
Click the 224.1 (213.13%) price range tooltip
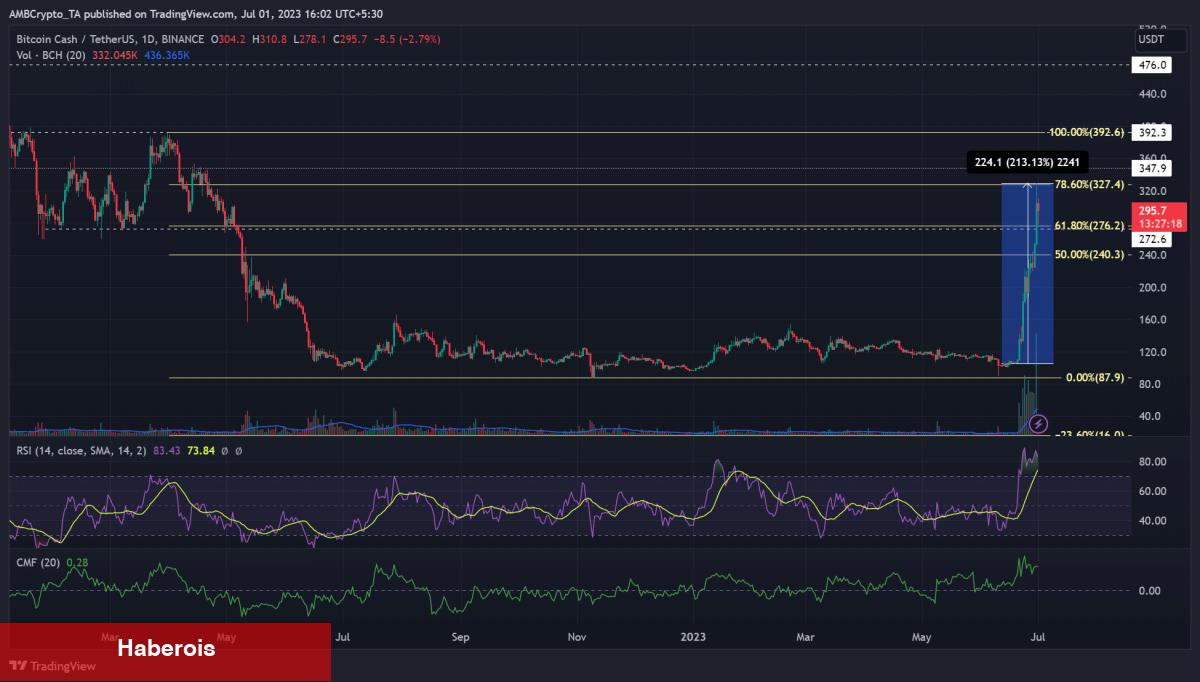point(1027,161)
